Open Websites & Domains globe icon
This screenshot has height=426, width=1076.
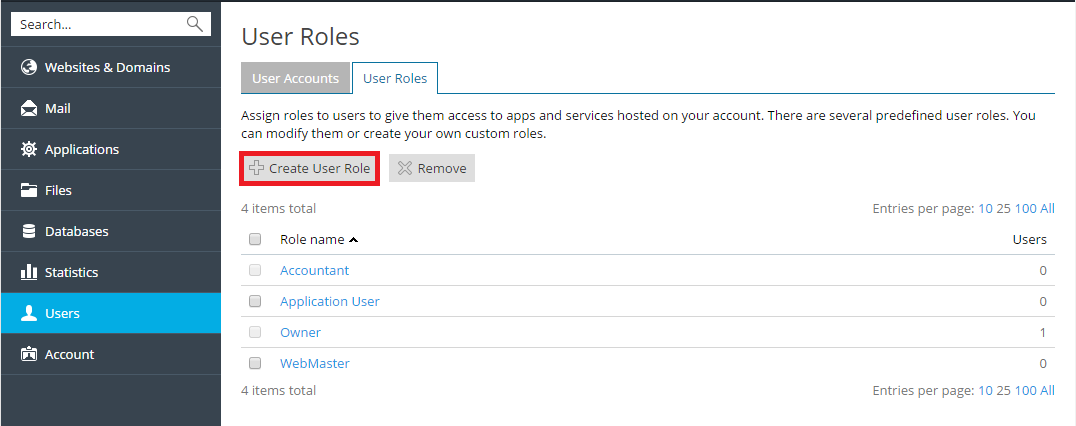[29, 68]
